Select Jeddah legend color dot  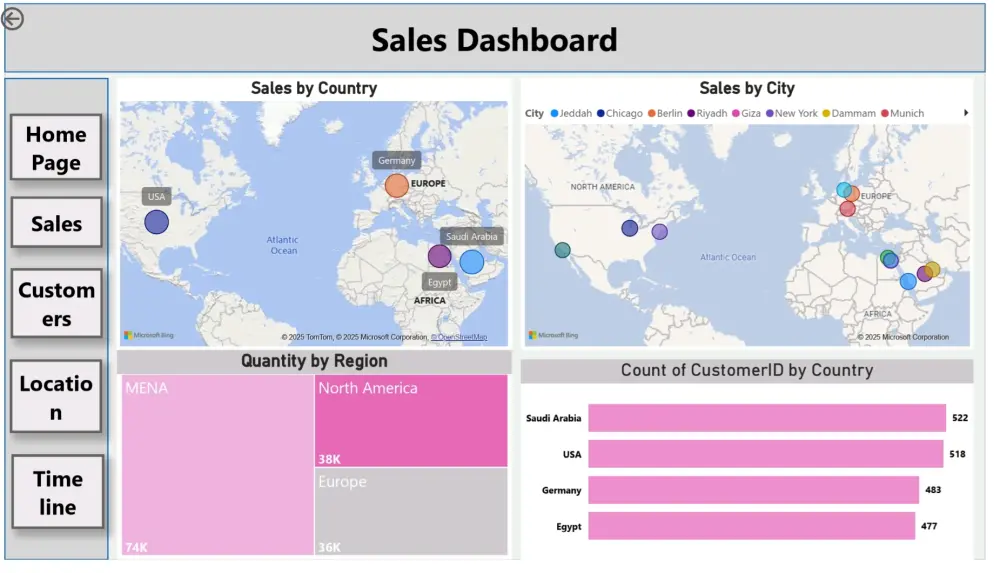click(554, 114)
